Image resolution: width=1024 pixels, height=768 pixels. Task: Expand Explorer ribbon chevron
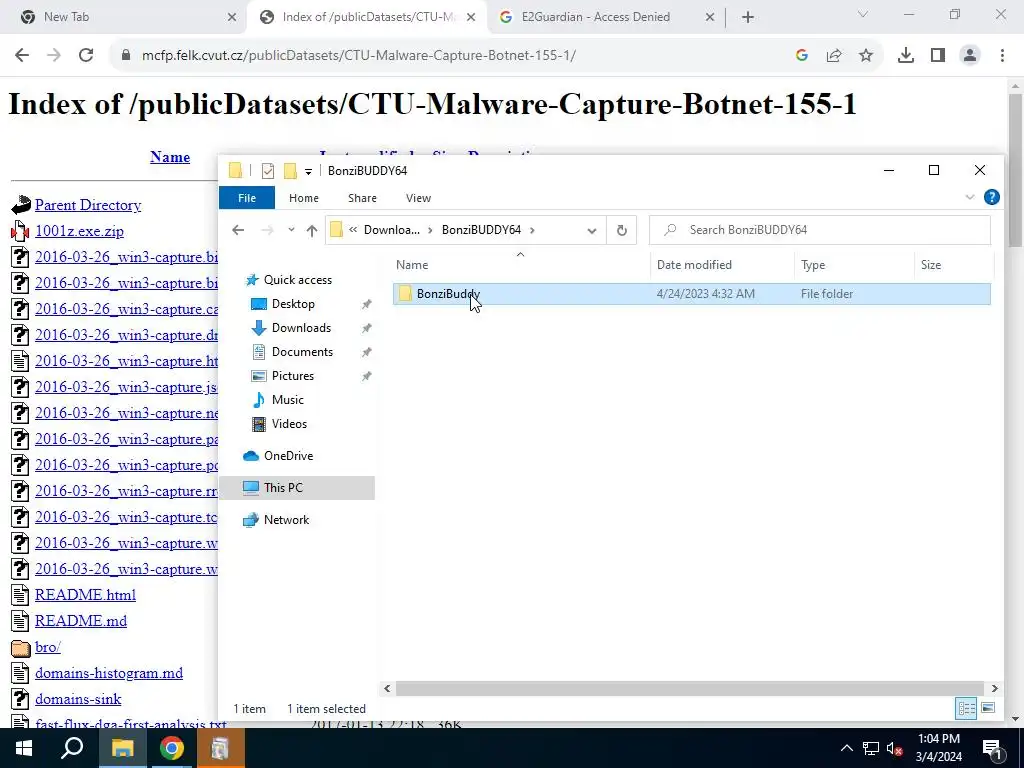pyautogui.click(x=970, y=197)
